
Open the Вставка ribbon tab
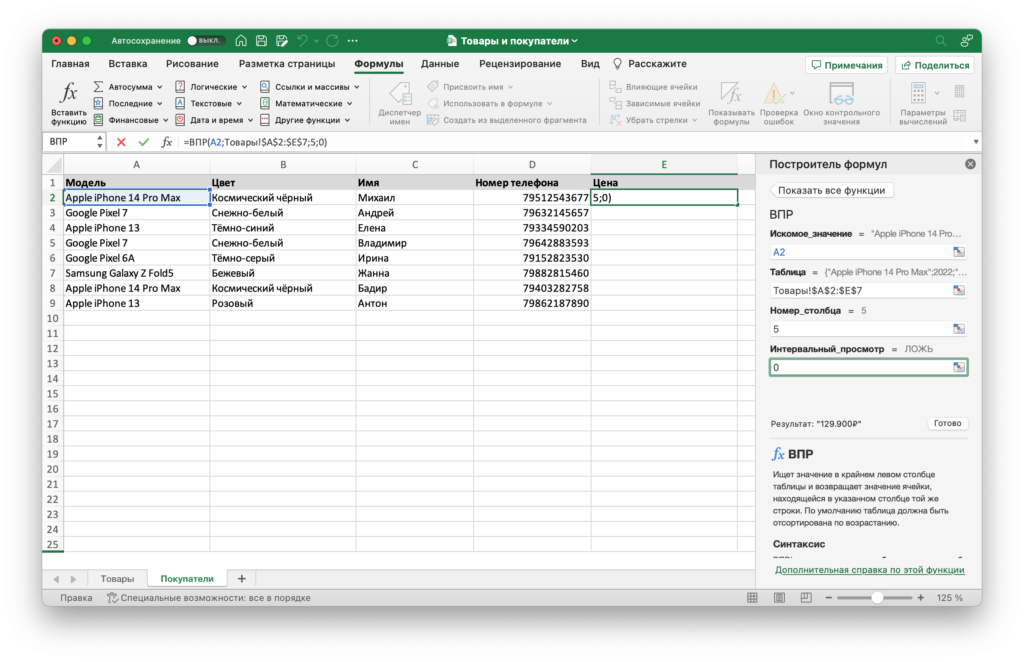(x=127, y=63)
